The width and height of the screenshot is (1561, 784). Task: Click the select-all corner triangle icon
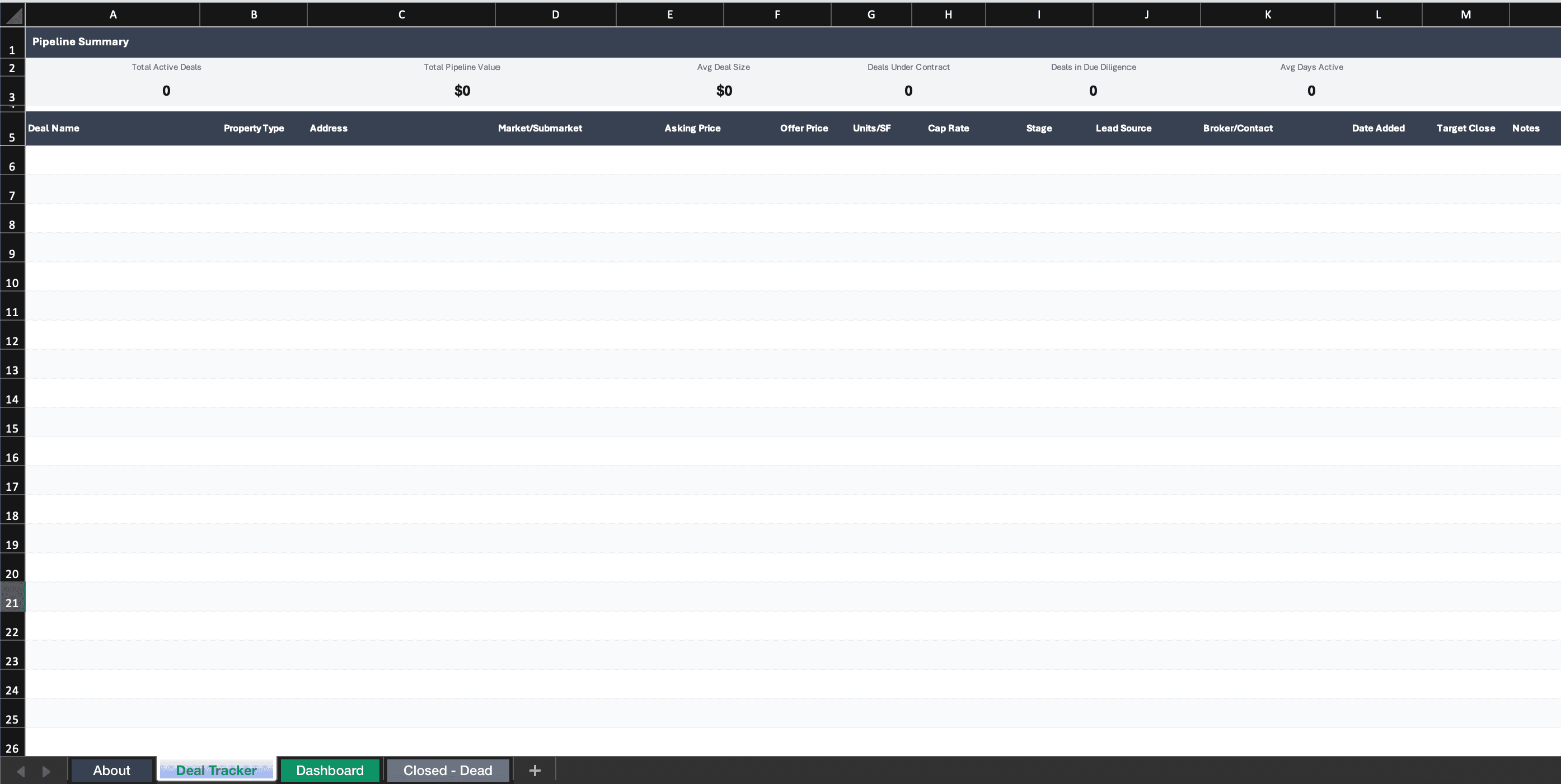[x=12, y=15]
